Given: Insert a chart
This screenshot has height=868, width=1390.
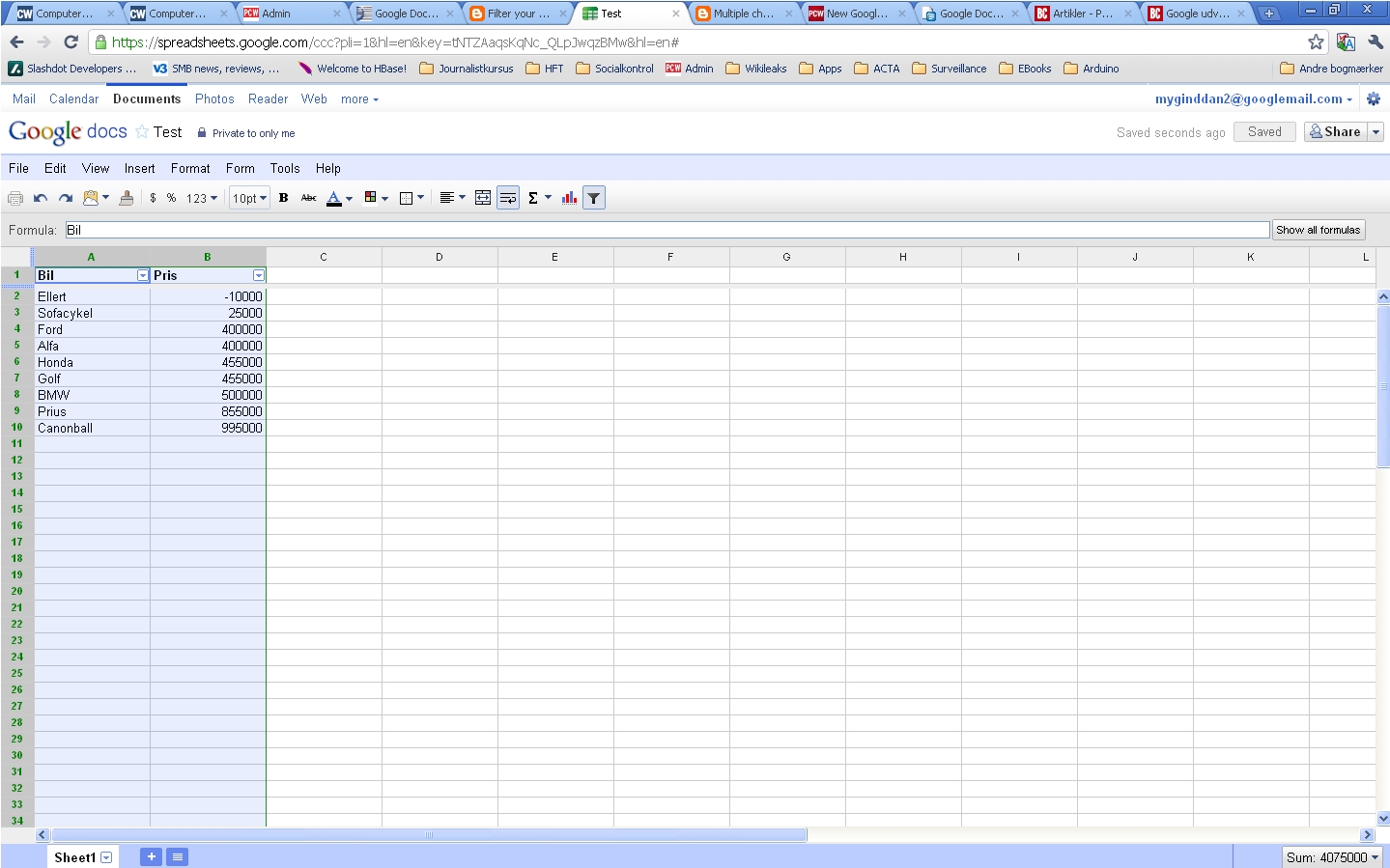Looking at the screenshot, I should tap(569, 198).
